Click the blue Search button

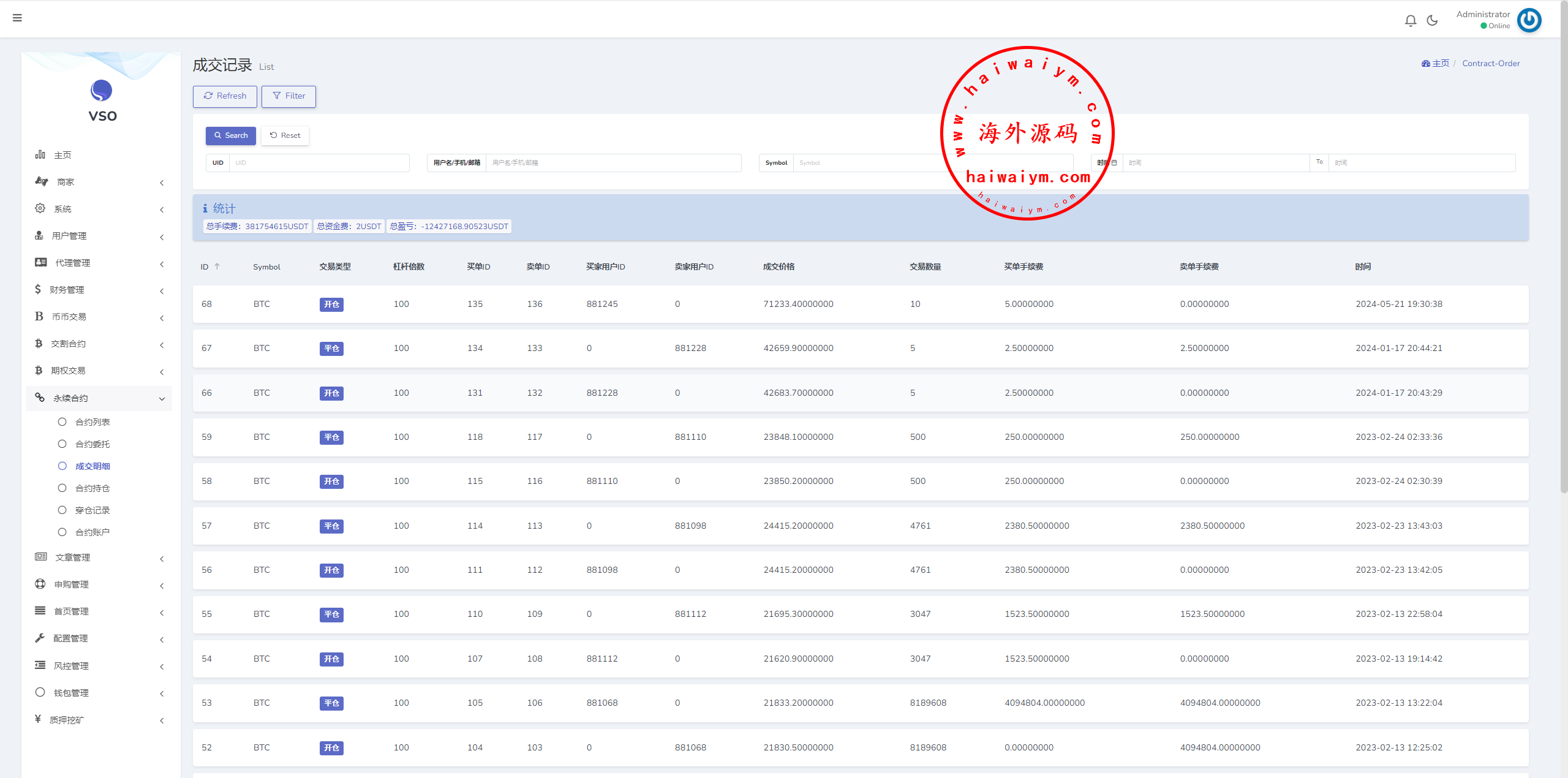pyautogui.click(x=231, y=135)
